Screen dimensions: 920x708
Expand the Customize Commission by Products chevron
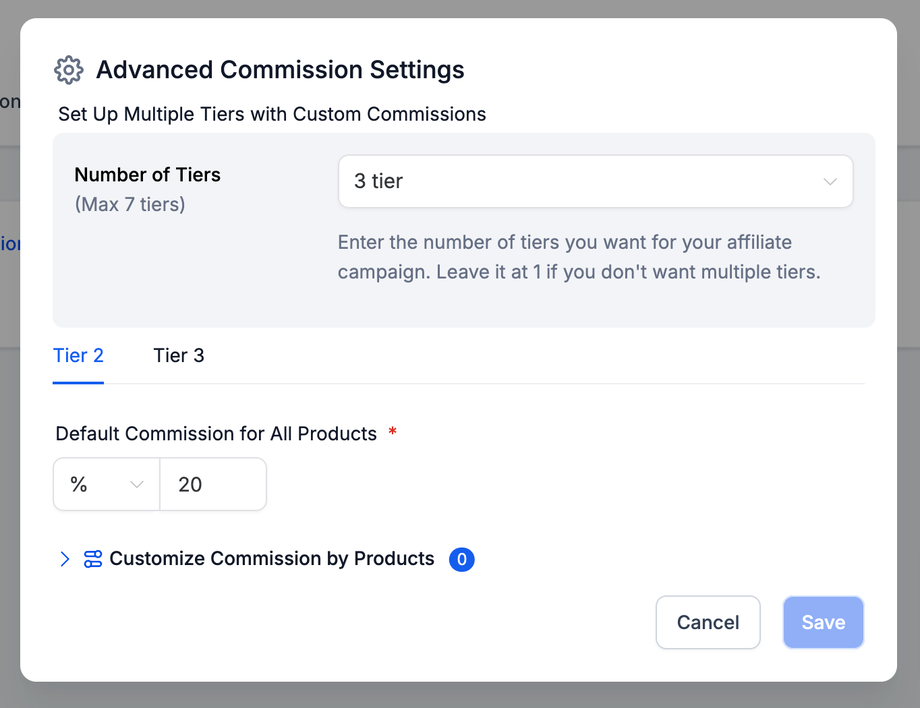coord(65,559)
